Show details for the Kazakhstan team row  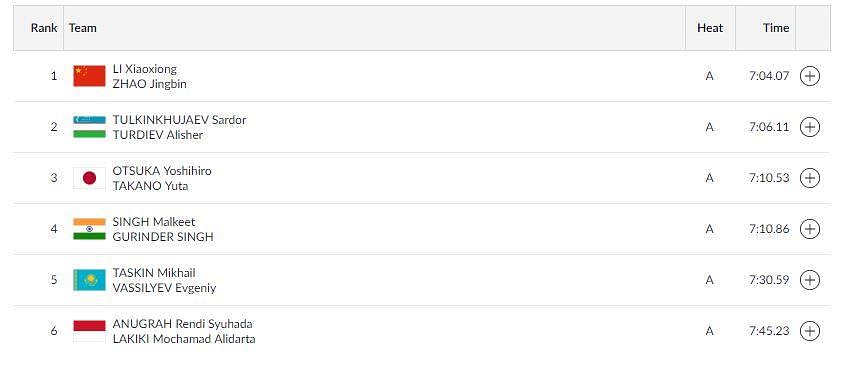810,280
